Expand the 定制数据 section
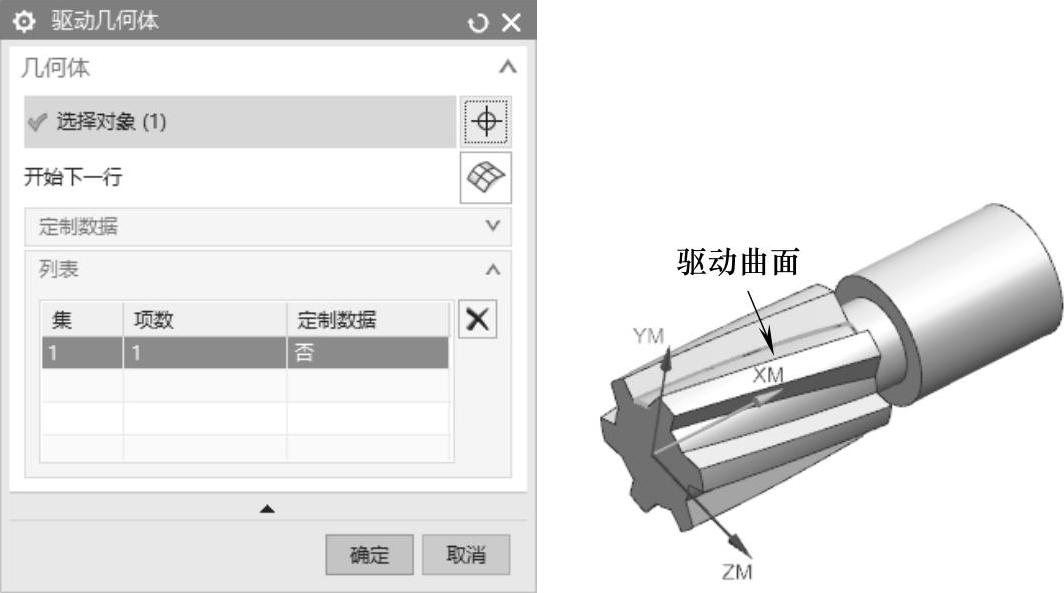This screenshot has height=593, width=1064. click(x=493, y=225)
